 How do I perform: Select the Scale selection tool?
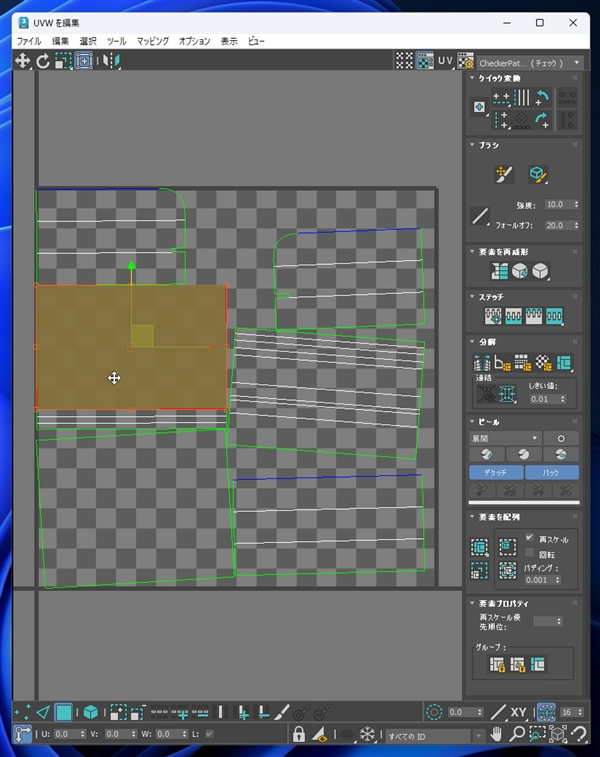click(x=63, y=61)
